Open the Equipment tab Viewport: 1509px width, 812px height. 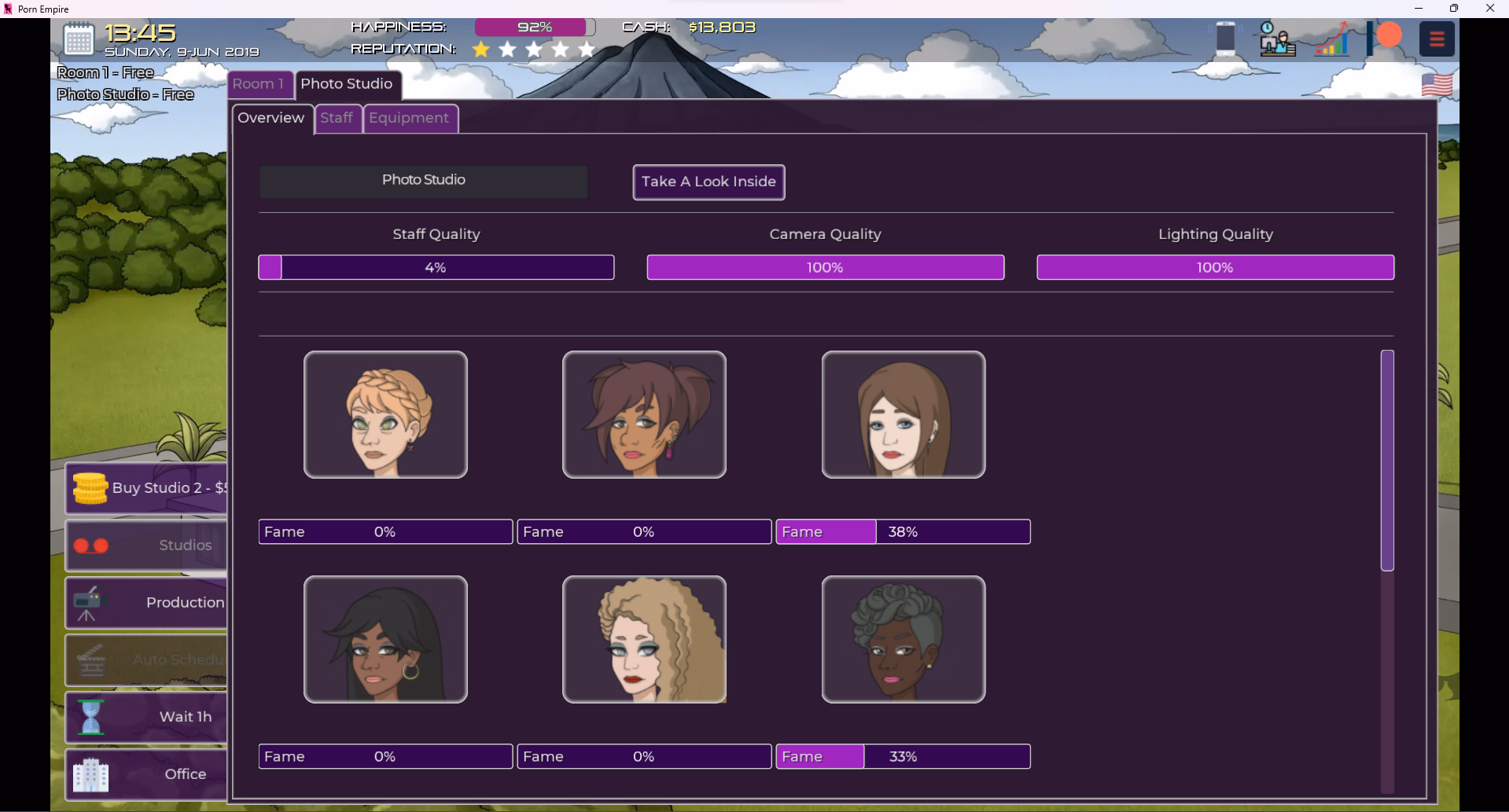tap(409, 118)
